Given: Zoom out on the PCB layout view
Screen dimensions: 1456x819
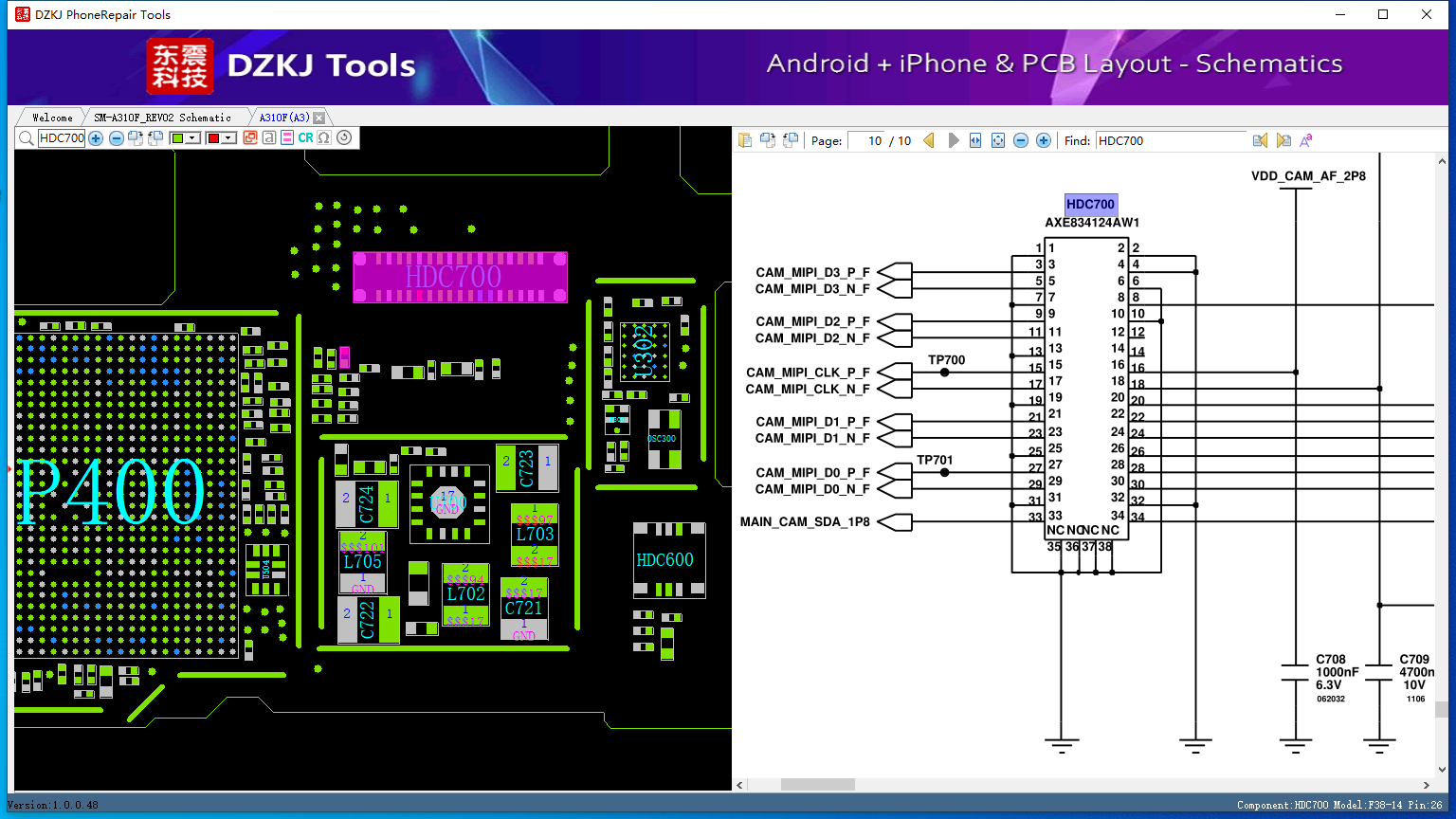Looking at the screenshot, I should pos(116,138).
